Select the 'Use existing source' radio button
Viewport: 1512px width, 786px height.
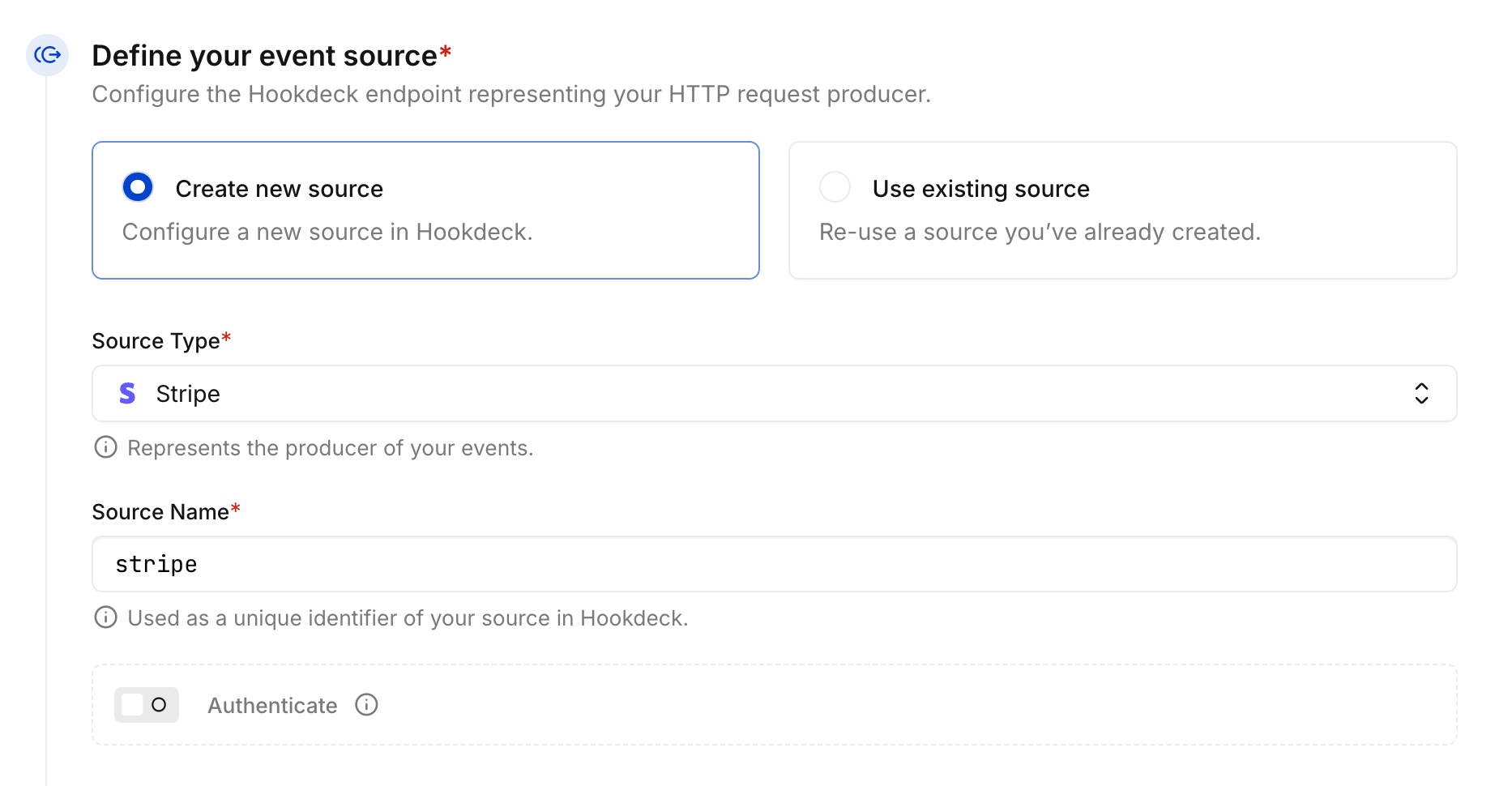[835, 187]
